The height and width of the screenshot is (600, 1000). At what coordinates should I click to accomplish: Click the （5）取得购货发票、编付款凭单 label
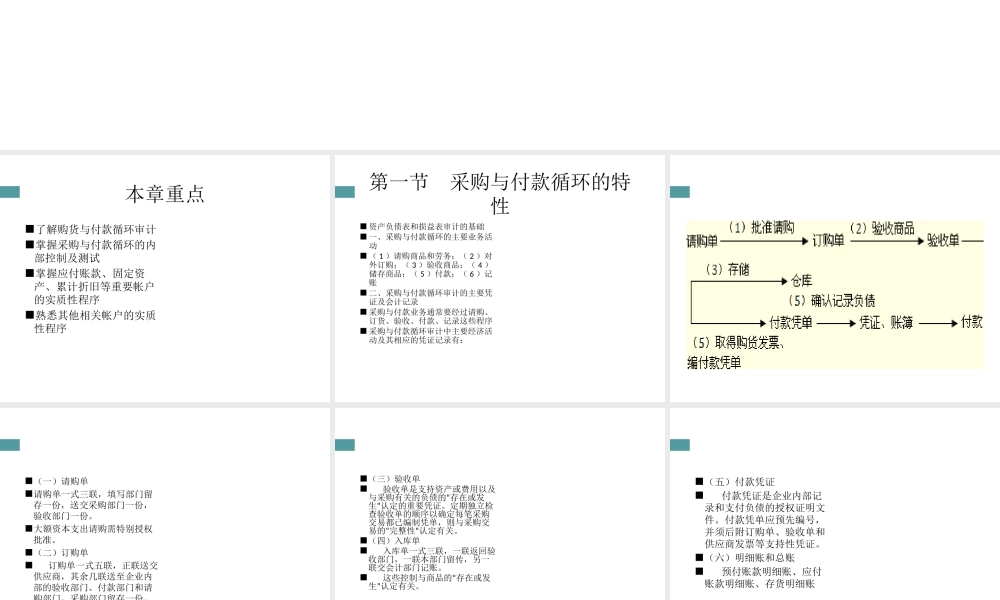tap(739, 350)
